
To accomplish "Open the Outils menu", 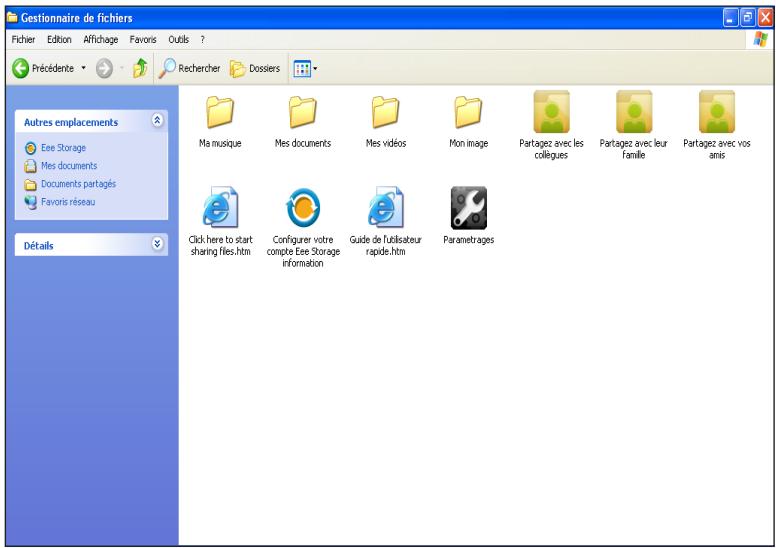I will point(179,40).
